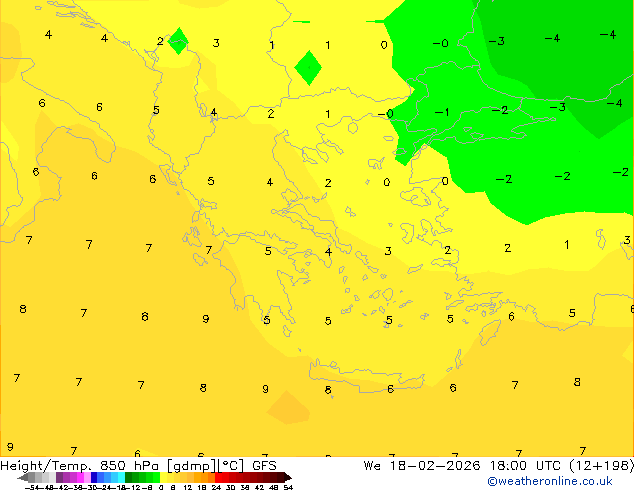Click the "-1" temperature value on the map
This screenshot has width=634, height=490.
[x=442, y=112]
